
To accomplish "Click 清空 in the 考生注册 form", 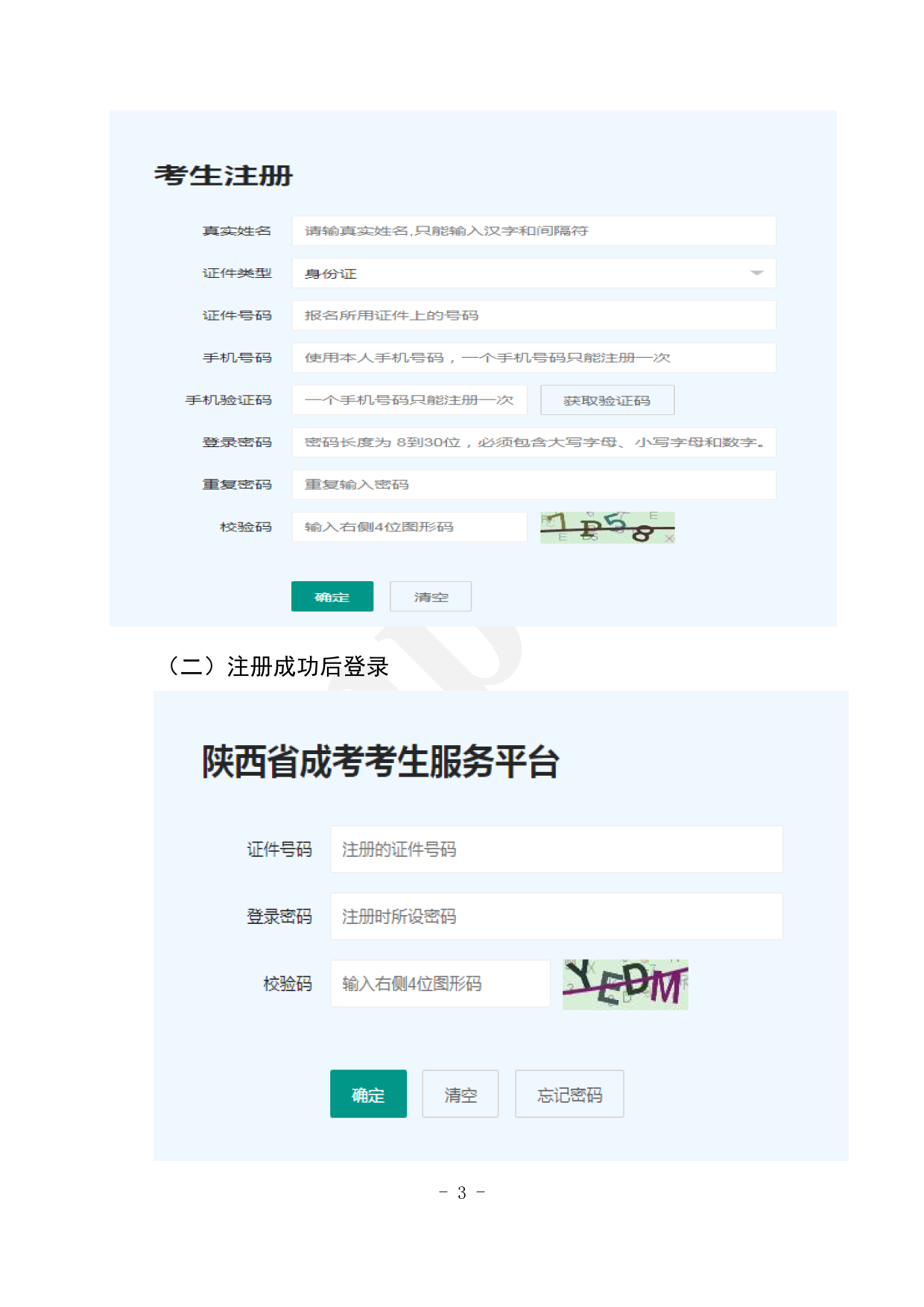I will tap(431, 597).
